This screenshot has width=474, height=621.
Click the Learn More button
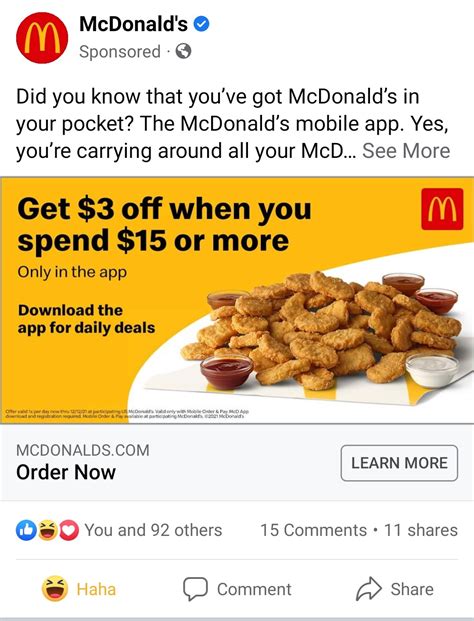tap(399, 463)
